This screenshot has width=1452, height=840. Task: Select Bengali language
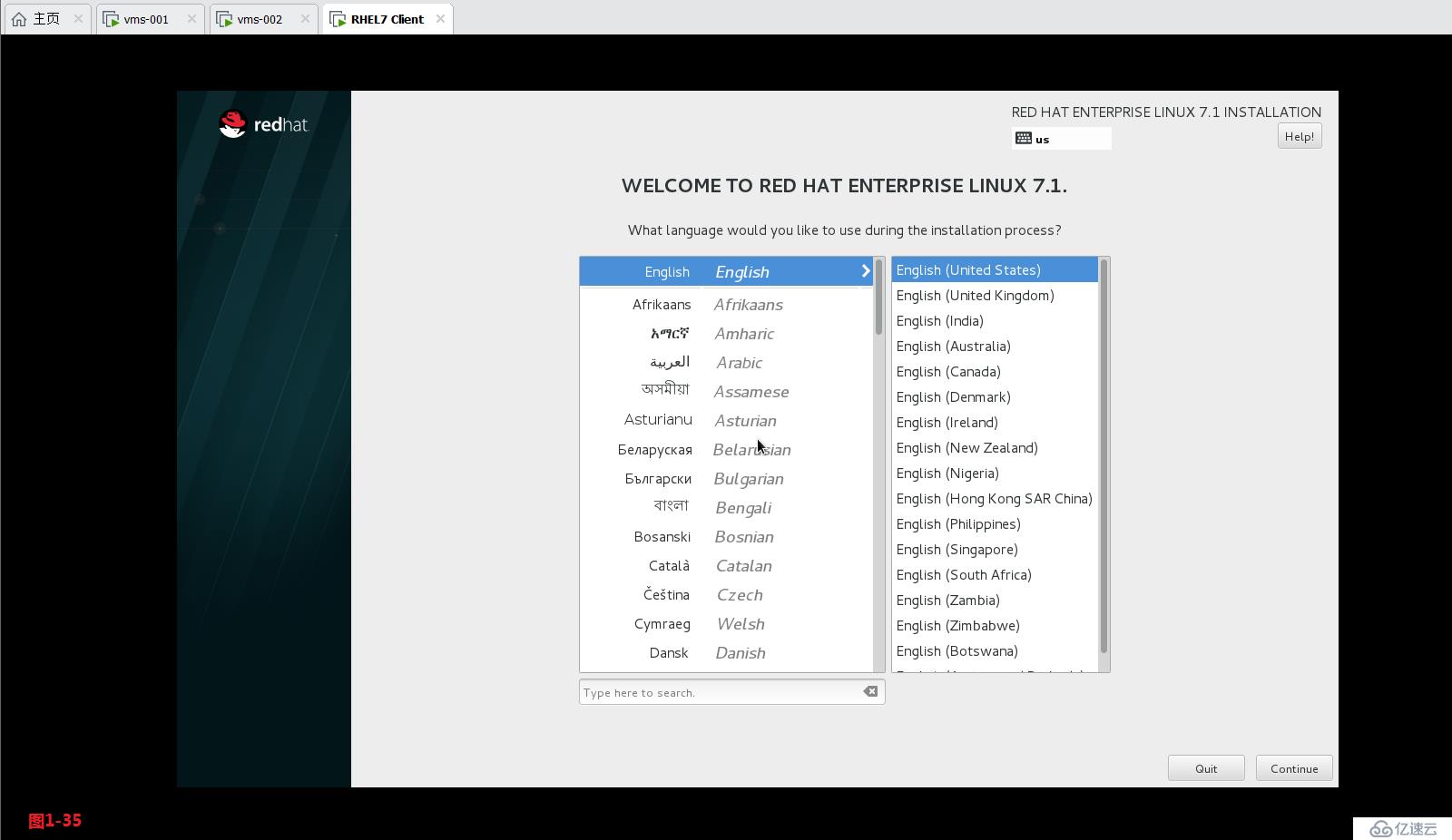pos(726,508)
